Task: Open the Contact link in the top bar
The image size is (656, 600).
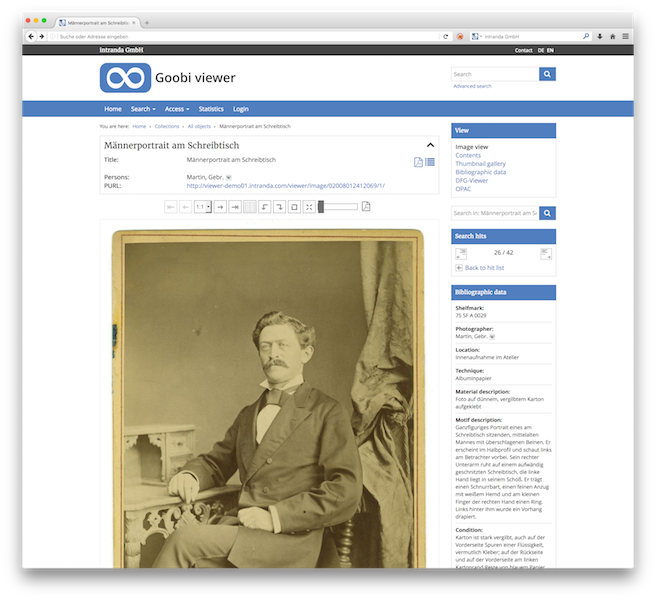Action: 523,50
